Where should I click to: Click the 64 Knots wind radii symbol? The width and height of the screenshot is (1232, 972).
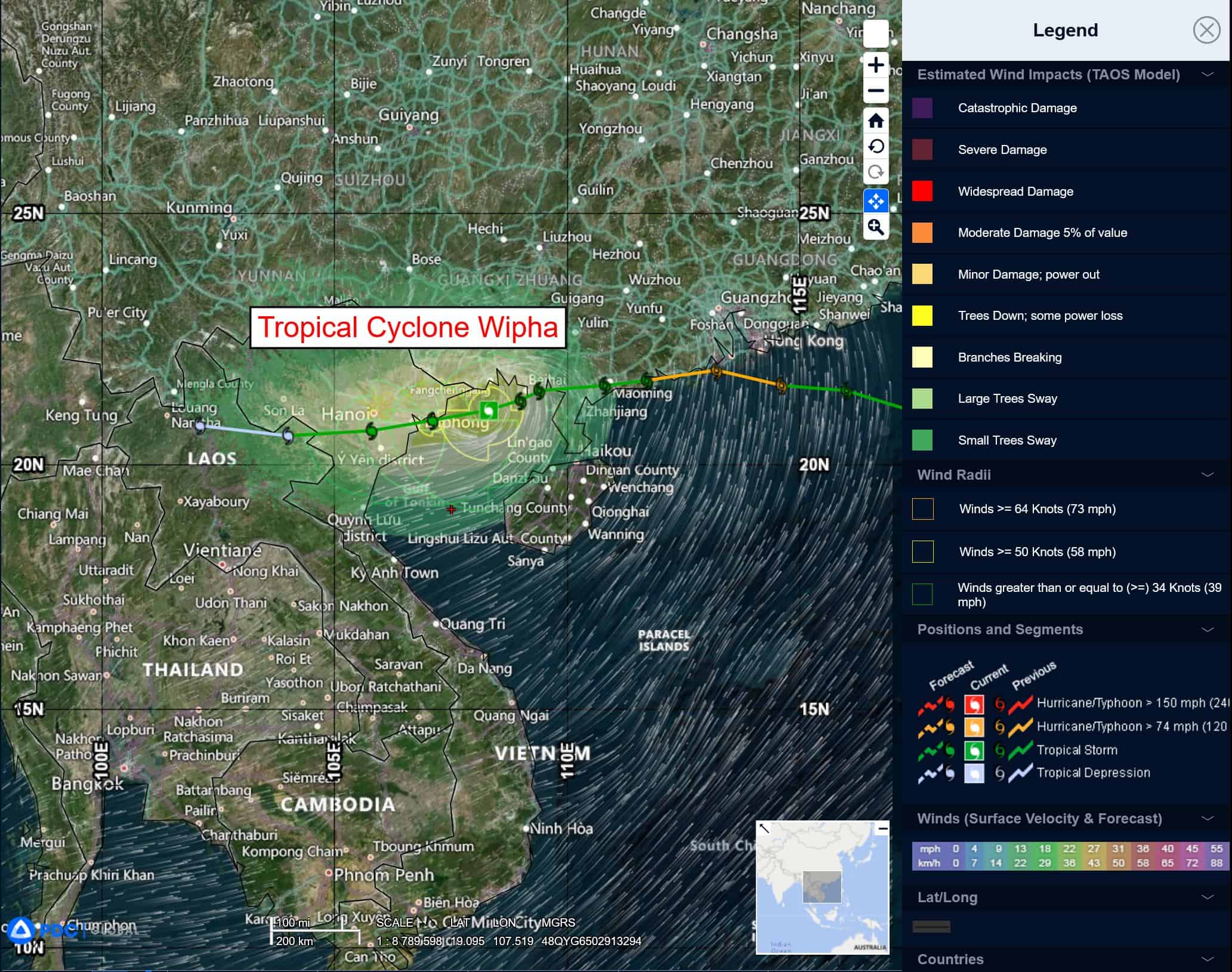tap(923, 509)
